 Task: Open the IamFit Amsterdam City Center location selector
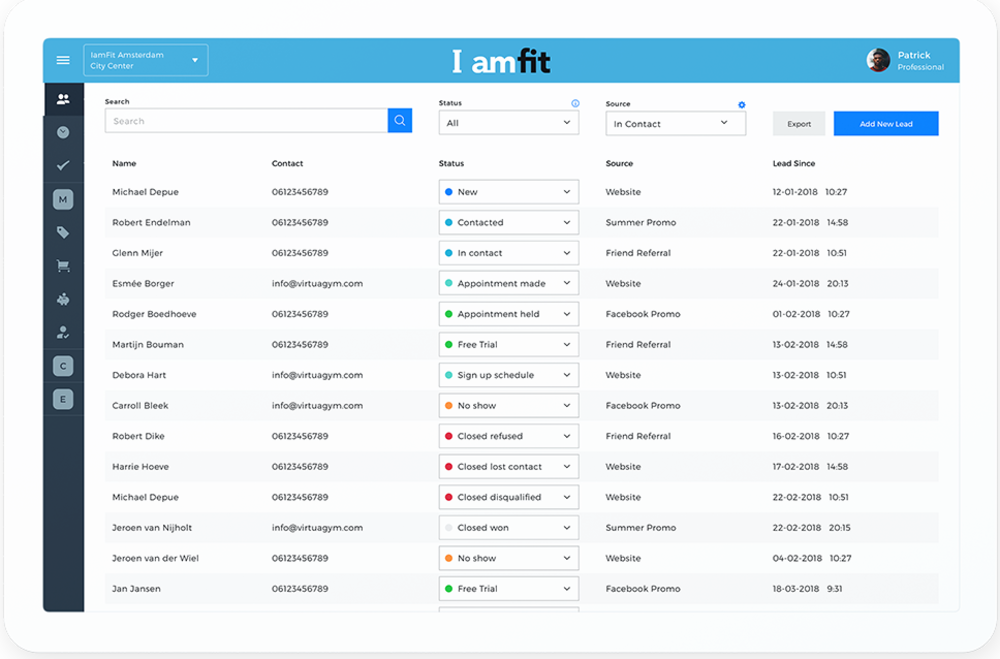click(145, 59)
